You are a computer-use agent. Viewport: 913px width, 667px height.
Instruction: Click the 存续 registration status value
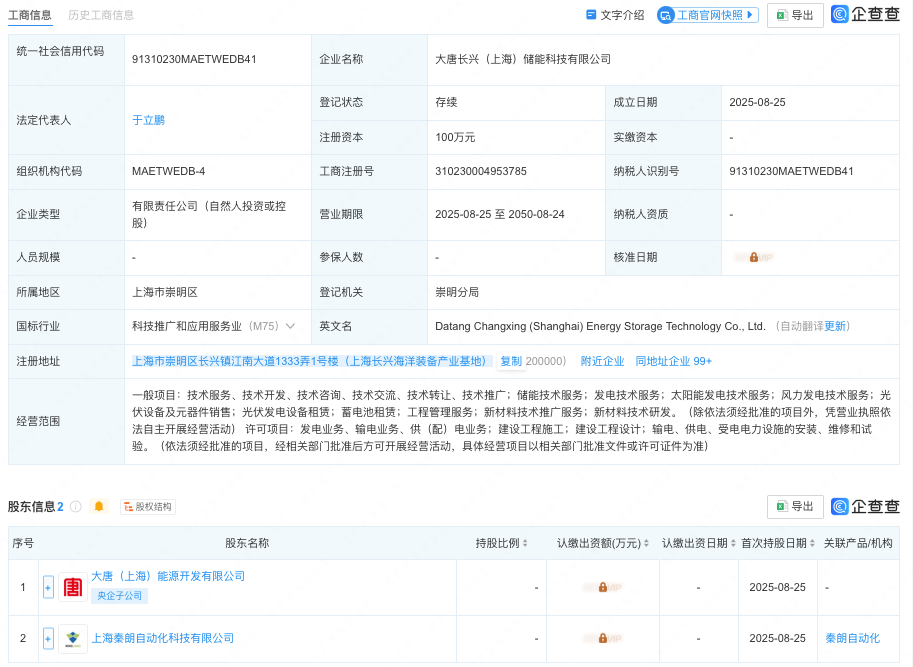(446, 102)
